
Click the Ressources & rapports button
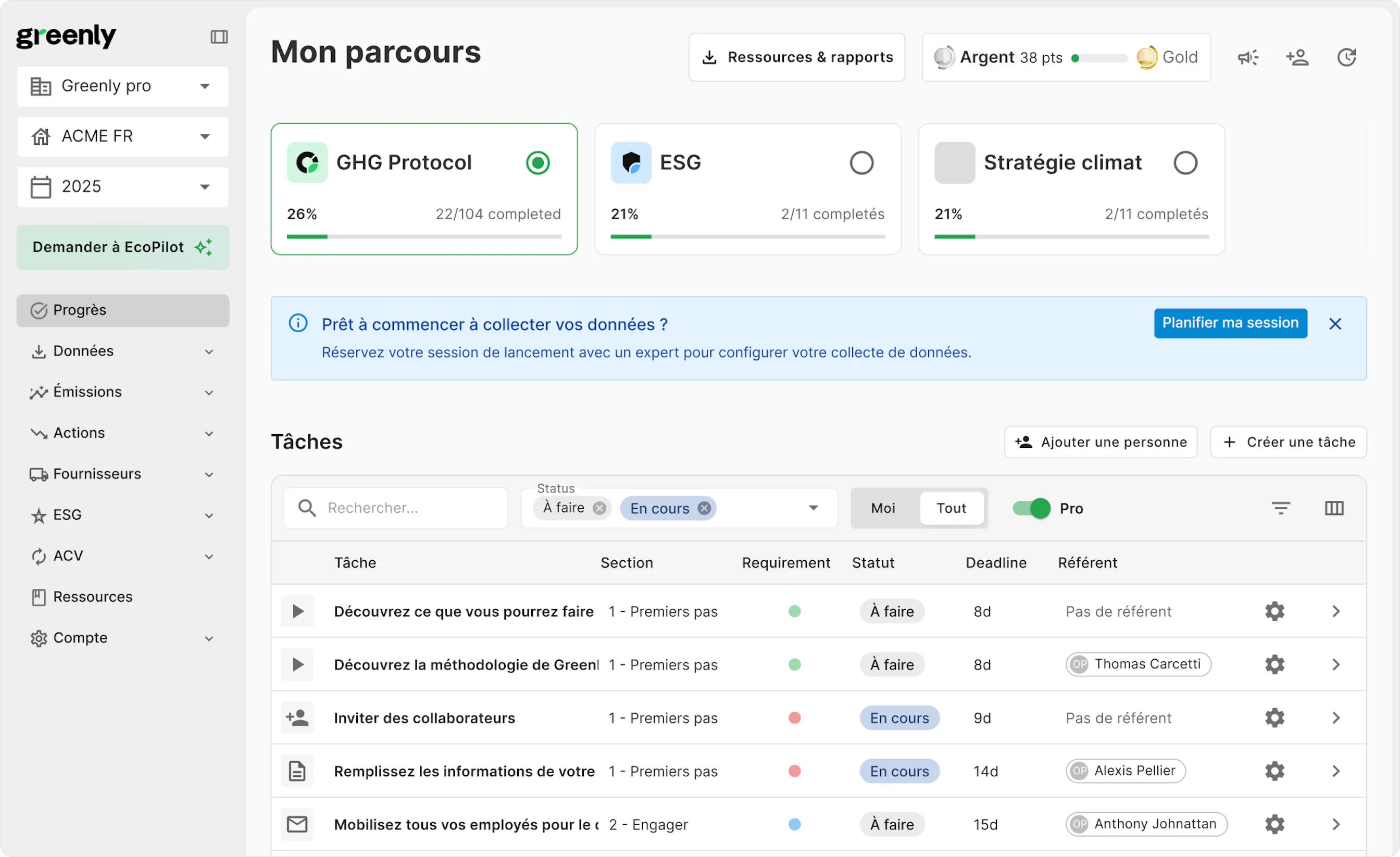pos(796,57)
